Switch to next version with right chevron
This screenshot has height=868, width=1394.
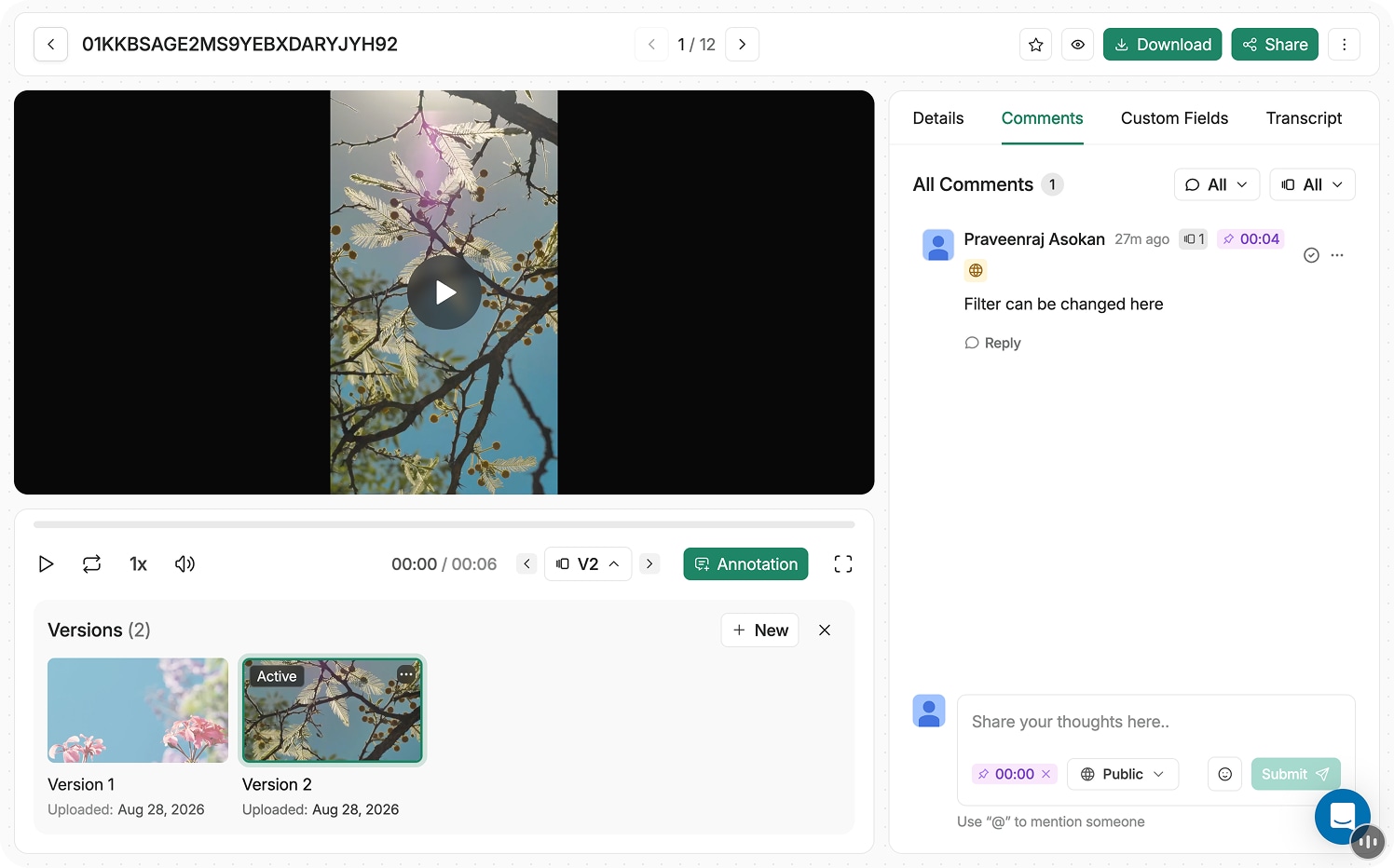pyautogui.click(x=650, y=564)
